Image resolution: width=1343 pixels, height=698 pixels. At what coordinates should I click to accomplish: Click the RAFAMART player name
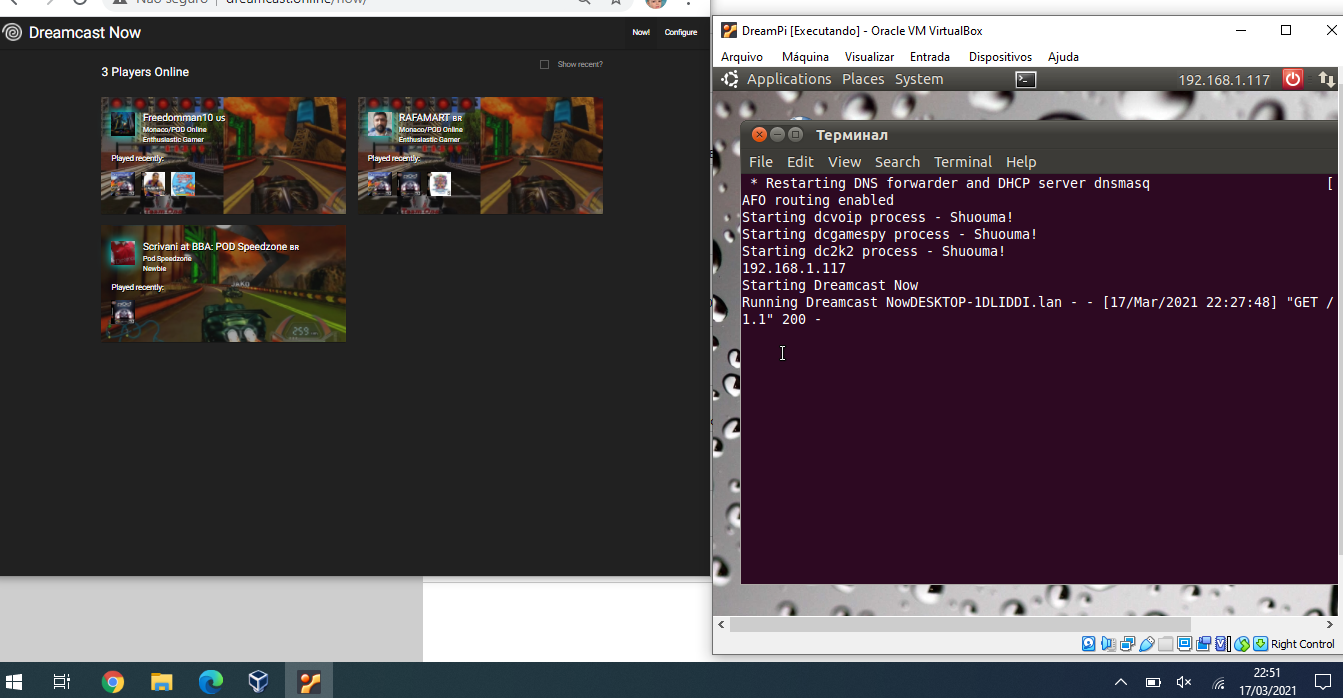tap(424, 118)
